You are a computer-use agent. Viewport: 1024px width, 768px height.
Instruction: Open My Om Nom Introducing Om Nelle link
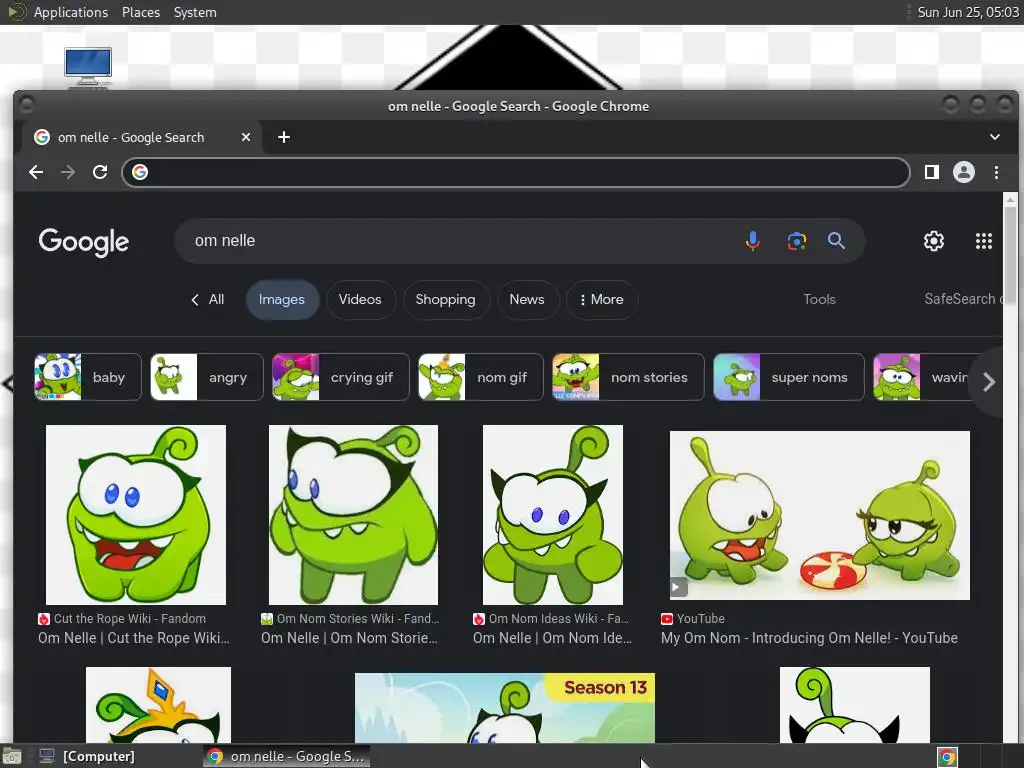(809, 638)
